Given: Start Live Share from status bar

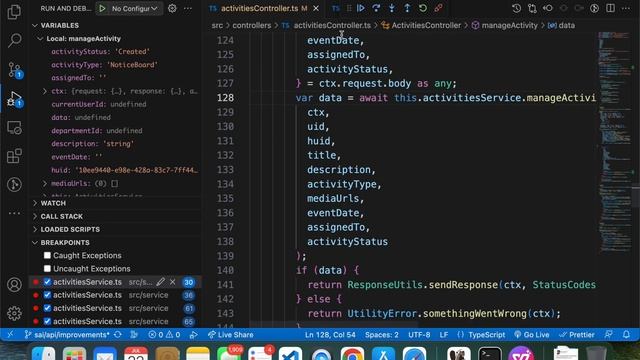Looking at the screenshot, I should (x=231, y=335).
